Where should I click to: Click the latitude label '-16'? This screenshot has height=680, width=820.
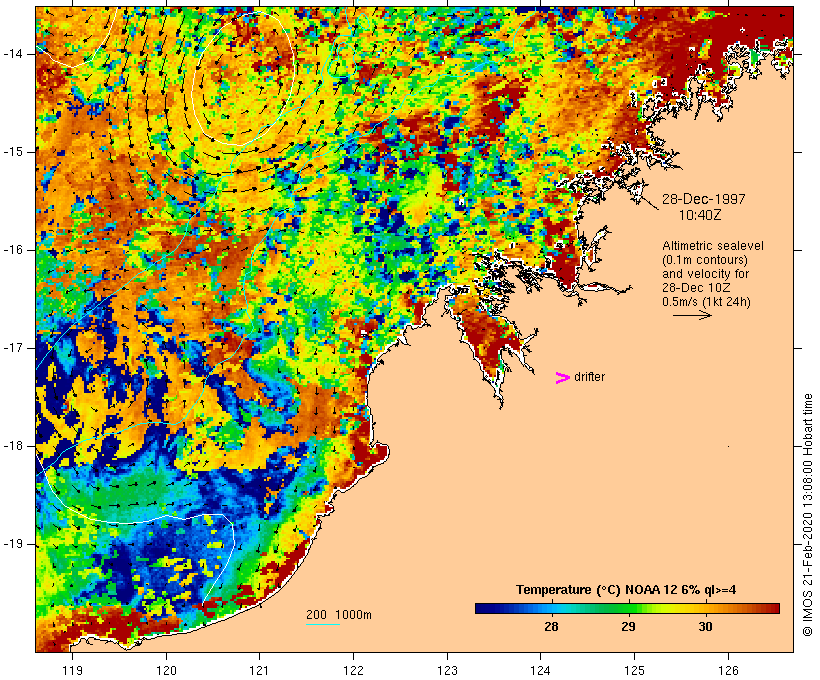point(13,250)
